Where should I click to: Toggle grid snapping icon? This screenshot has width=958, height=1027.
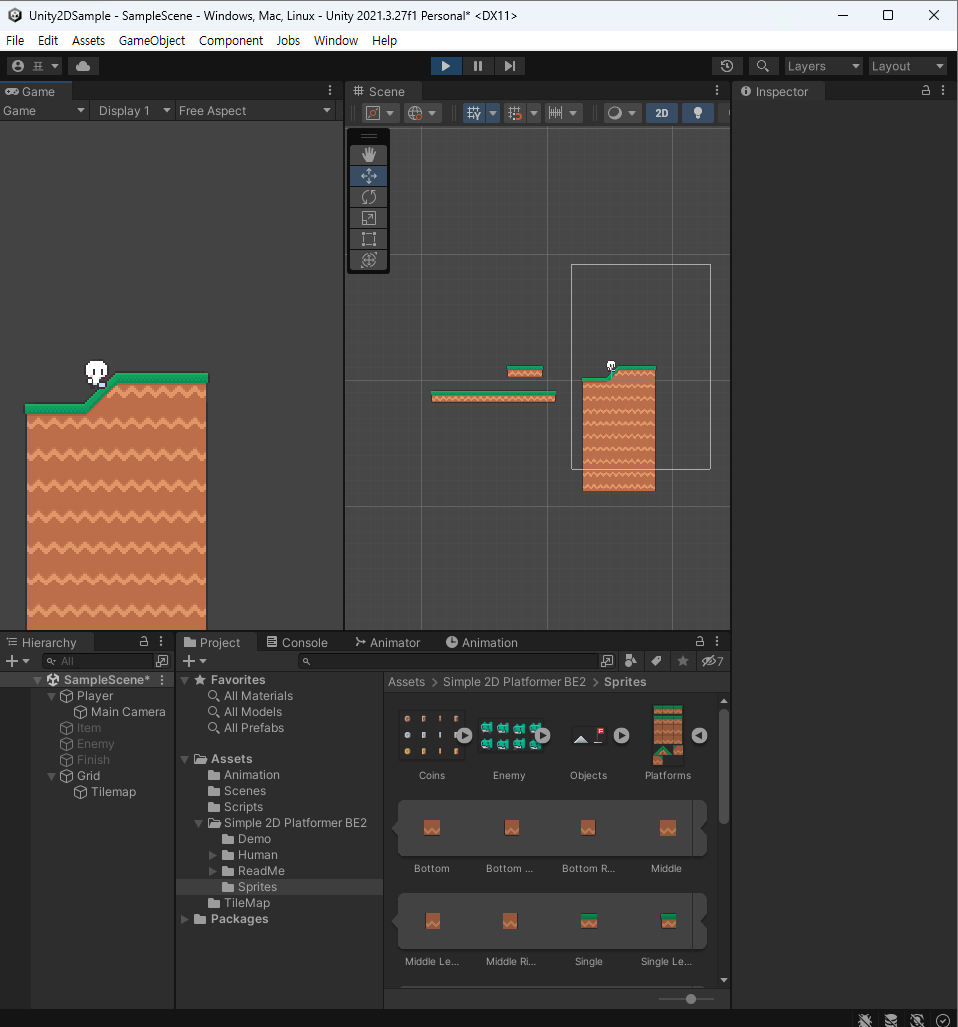point(515,113)
